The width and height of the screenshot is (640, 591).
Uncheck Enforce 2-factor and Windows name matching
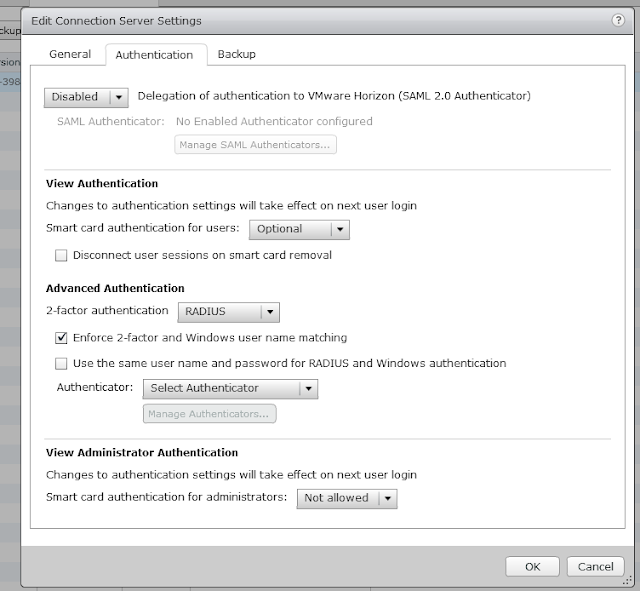click(x=62, y=338)
